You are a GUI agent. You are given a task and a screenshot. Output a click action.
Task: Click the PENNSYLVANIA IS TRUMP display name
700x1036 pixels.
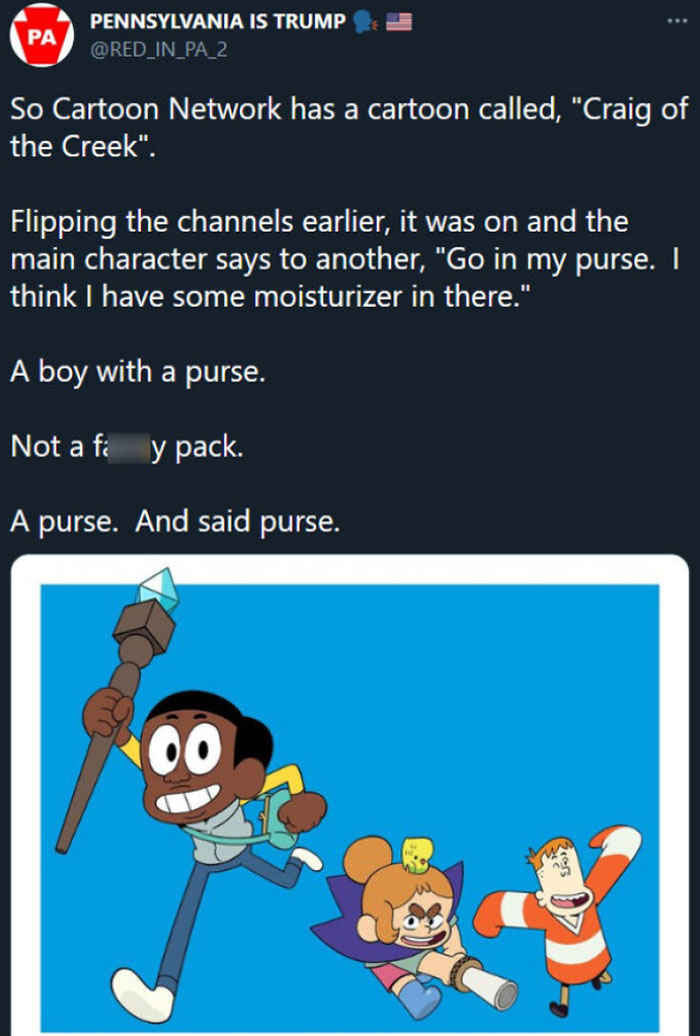217,21
